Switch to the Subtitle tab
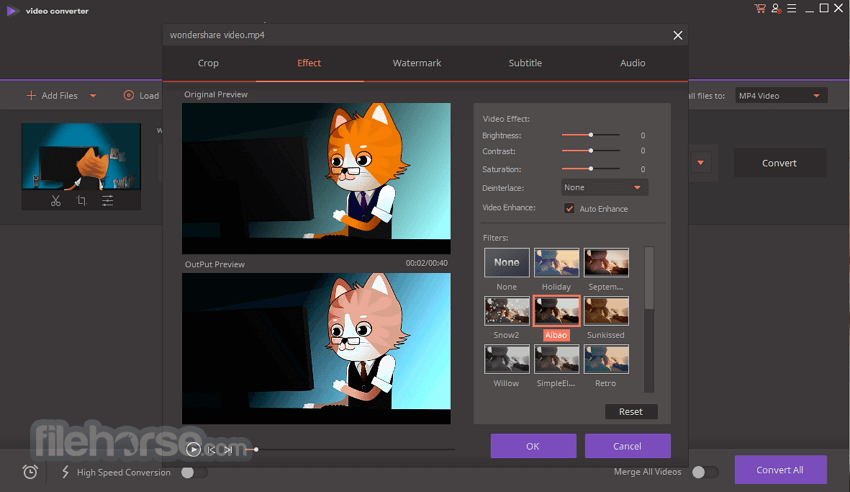 [525, 63]
